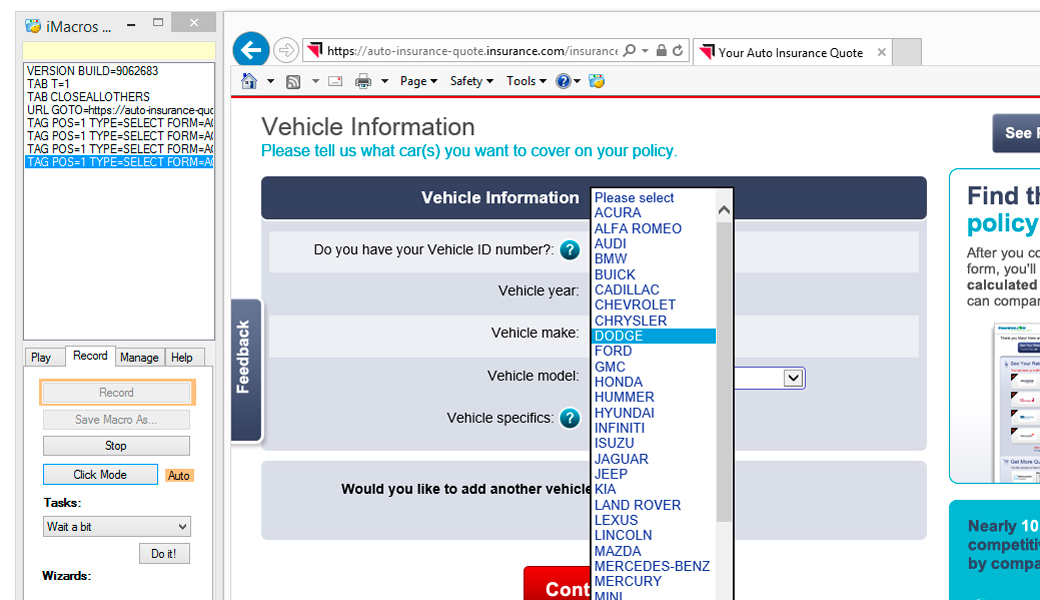The image size is (1040, 600).
Task: Switch to the Manage tab in iMacros
Action: [x=139, y=357]
